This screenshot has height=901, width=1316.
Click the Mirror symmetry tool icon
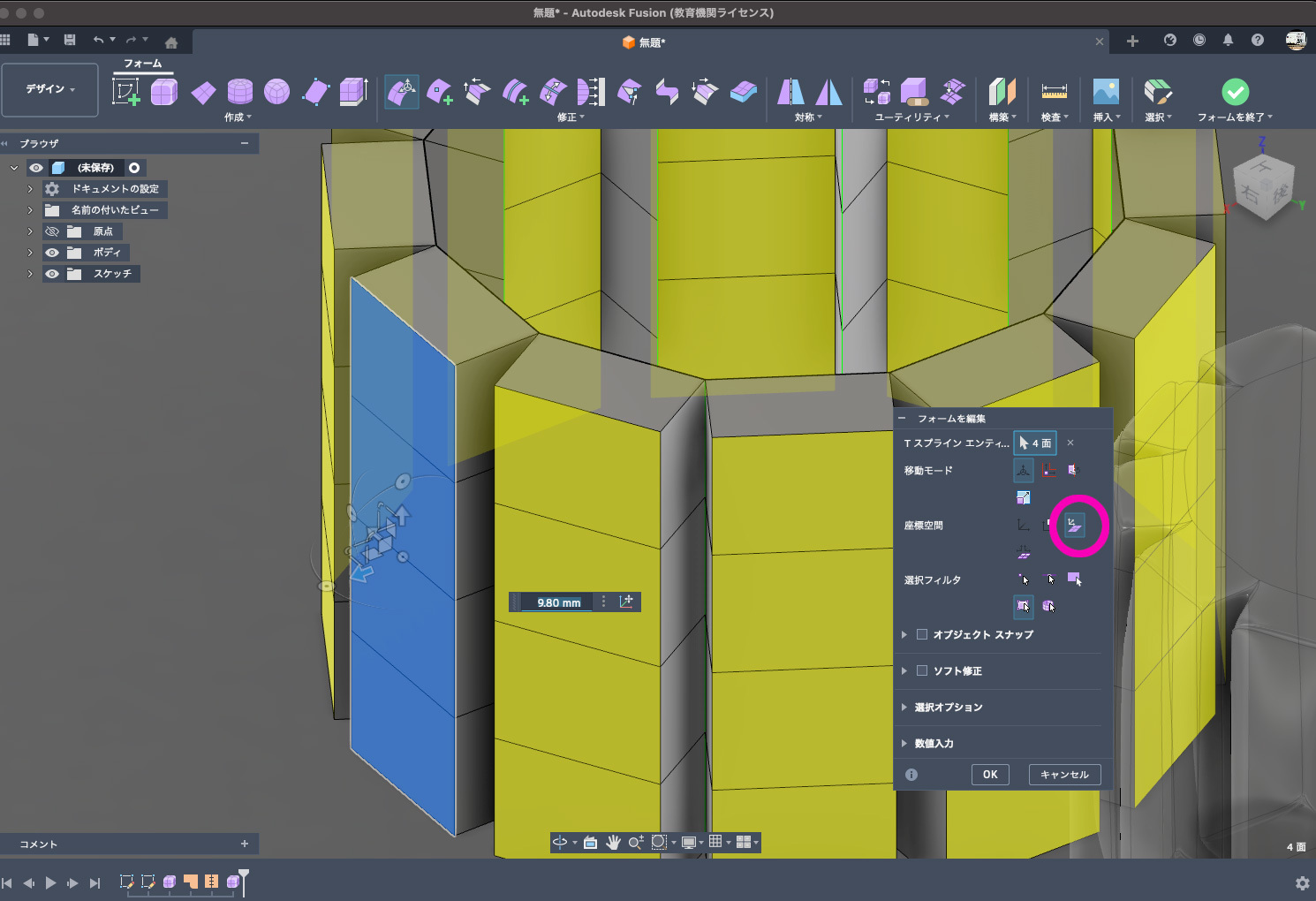790,92
